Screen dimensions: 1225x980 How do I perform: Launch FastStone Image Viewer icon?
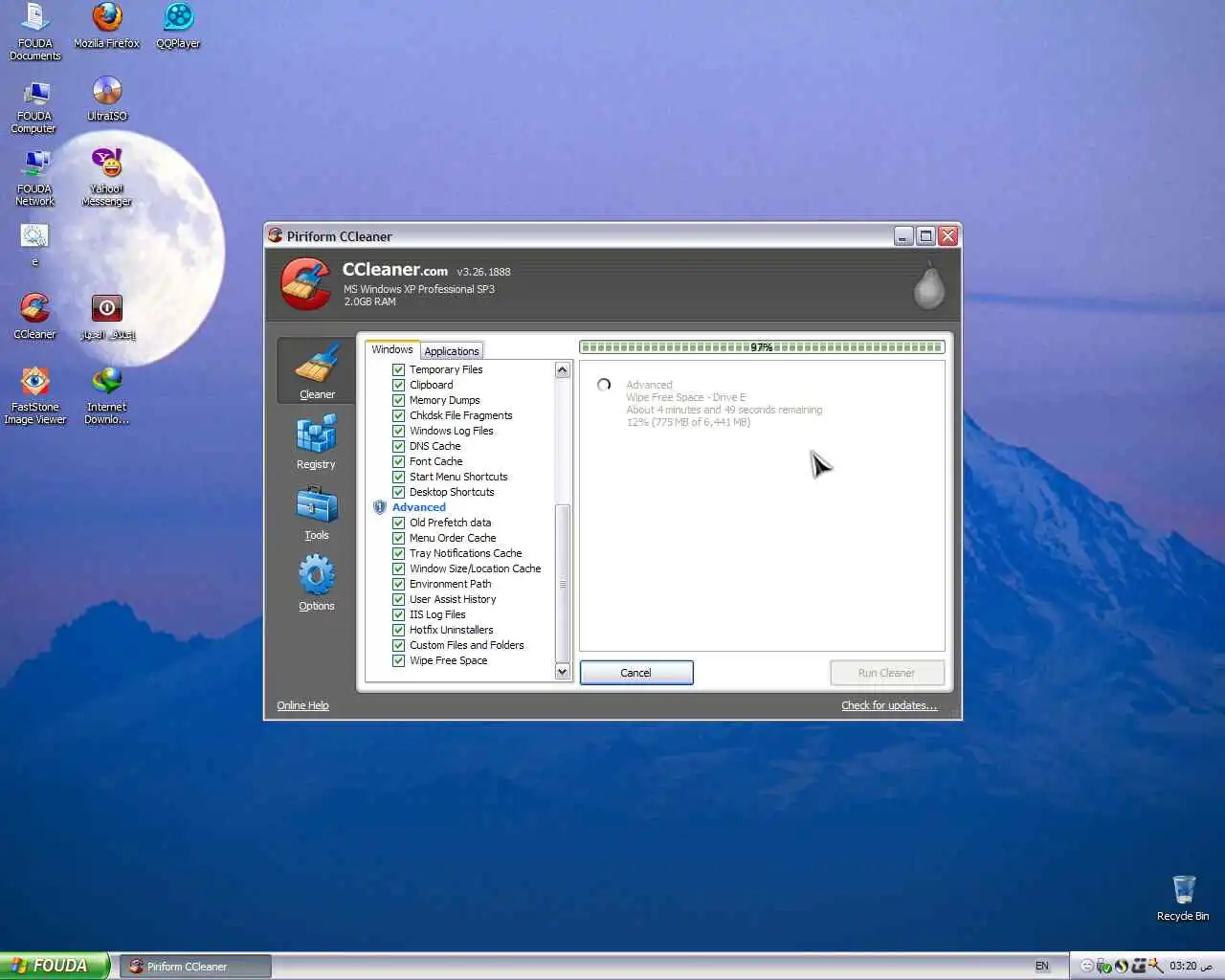(x=34, y=395)
